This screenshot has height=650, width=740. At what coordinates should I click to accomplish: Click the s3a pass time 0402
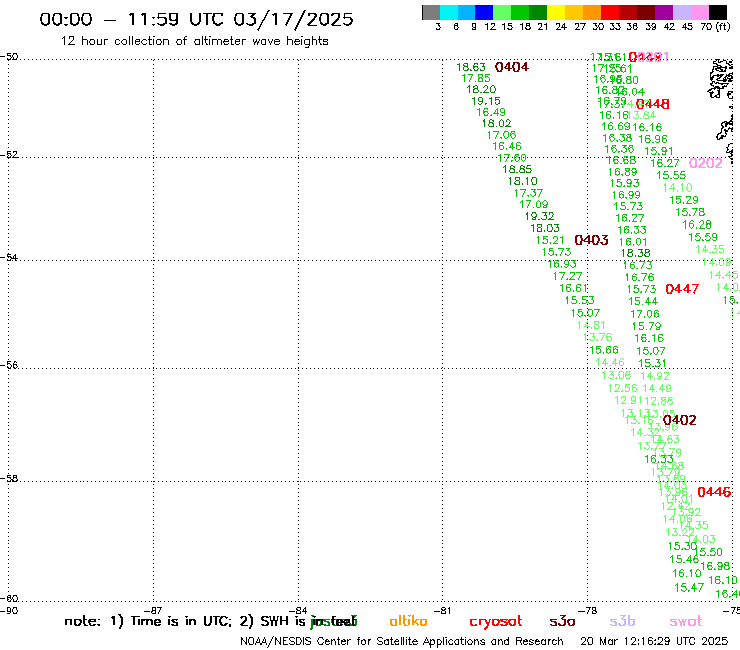[x=679, y=420]
